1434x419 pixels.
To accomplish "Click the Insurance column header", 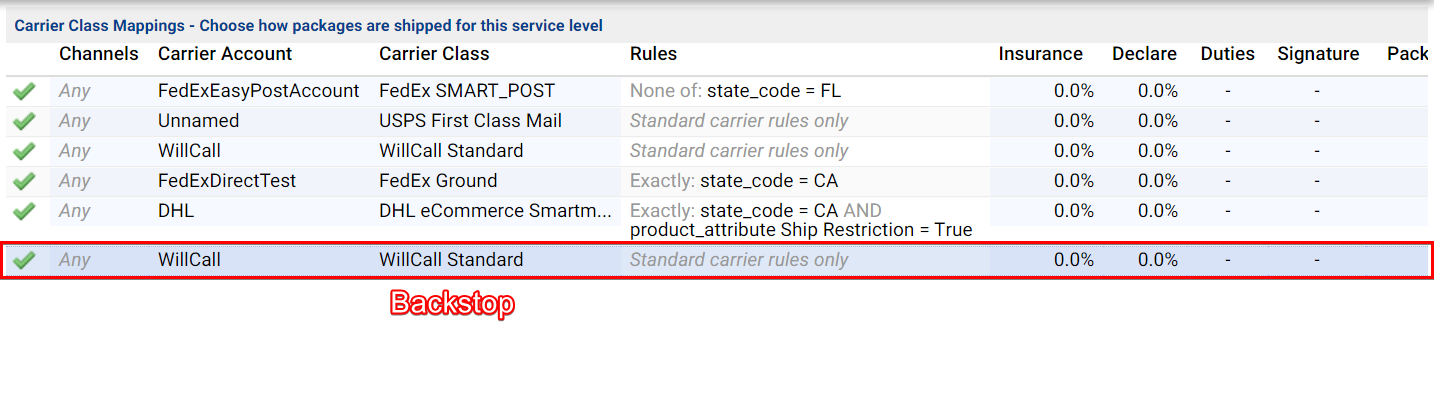I will tap(1040, 54).
